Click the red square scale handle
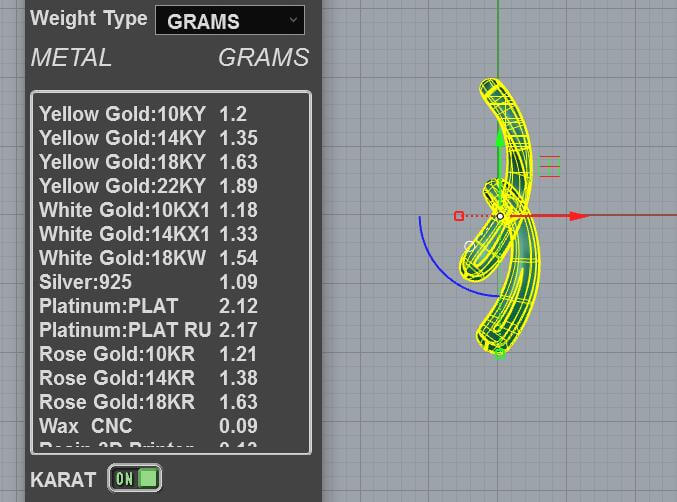The width and height of the screenshot is (677, 502). coord(459,216)
